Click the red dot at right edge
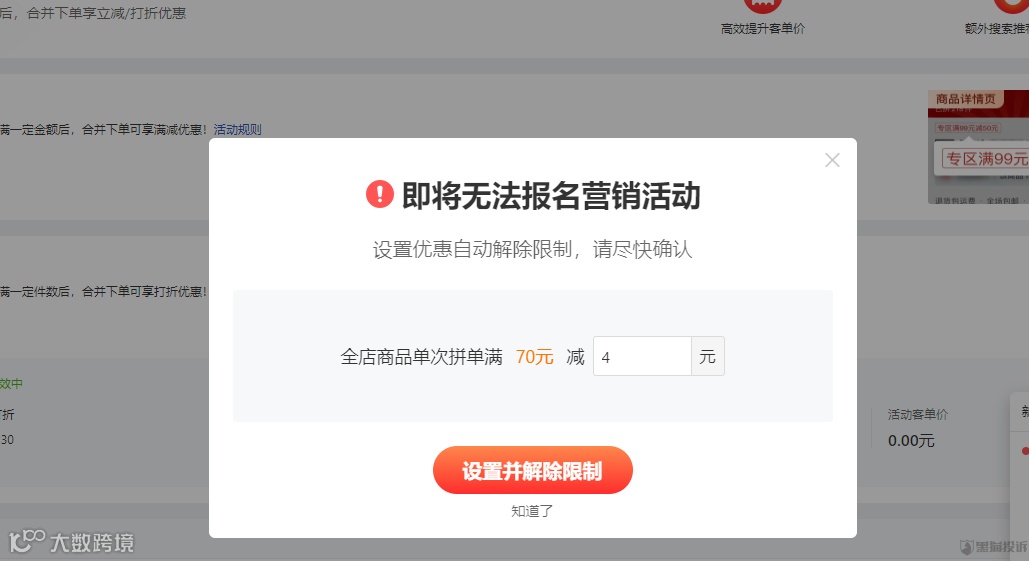 (1025, 451)
